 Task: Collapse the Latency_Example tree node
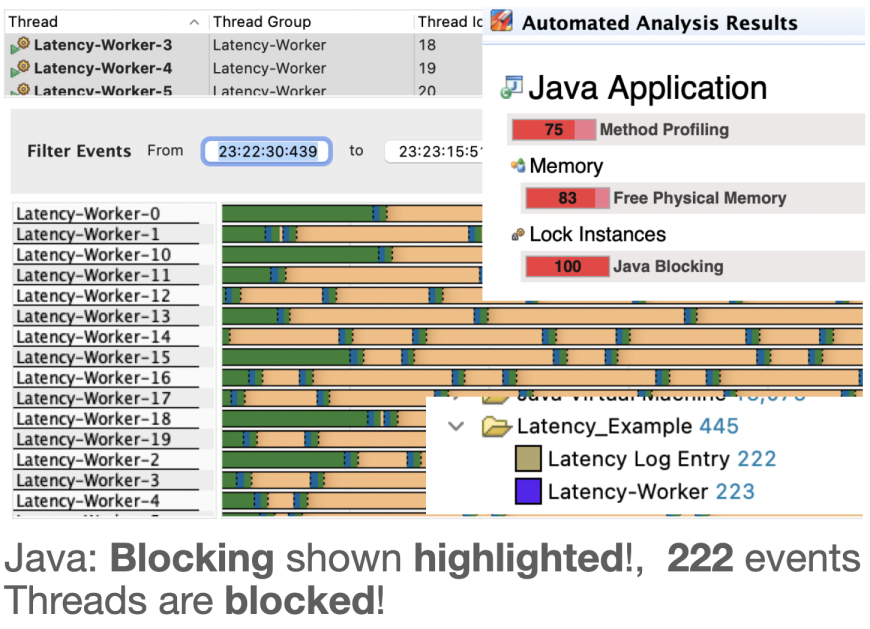click(x=456, y=426)
